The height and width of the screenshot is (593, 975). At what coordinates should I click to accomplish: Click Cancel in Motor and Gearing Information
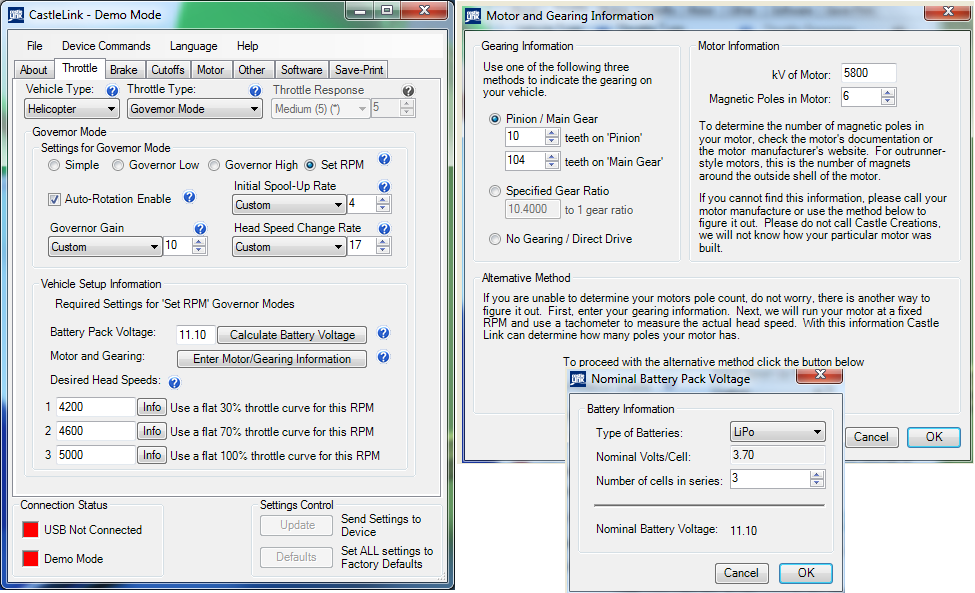click(871, 436)
